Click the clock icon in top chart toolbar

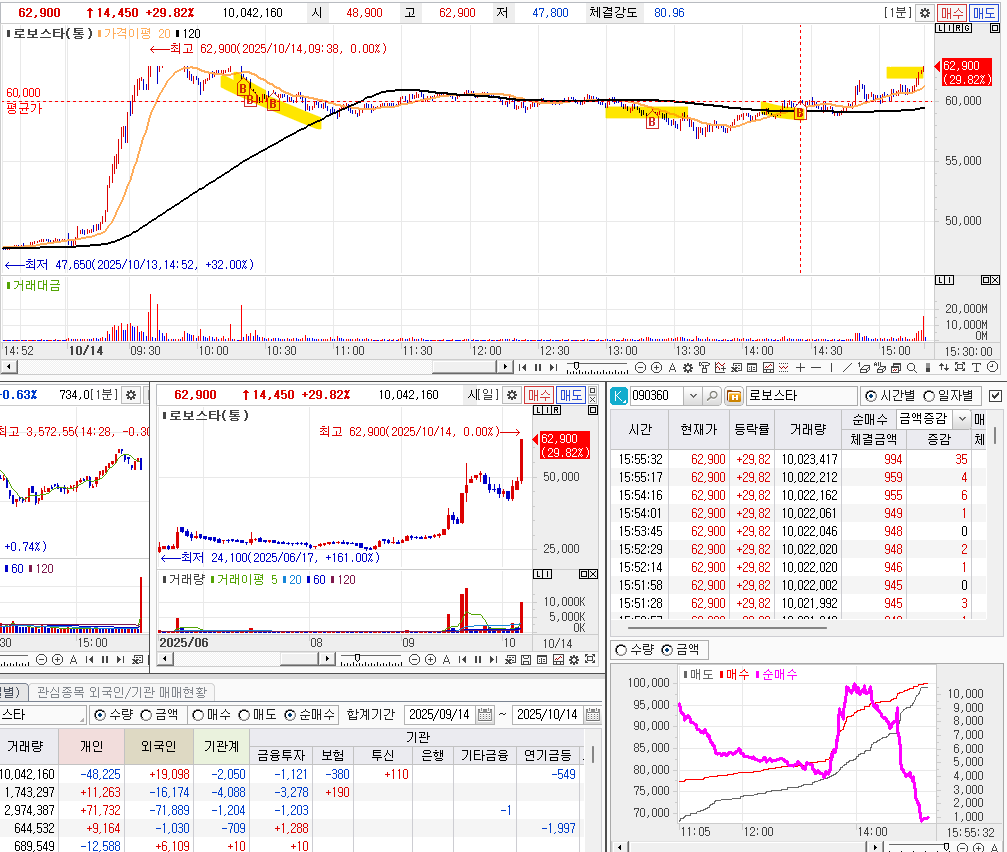pyautogui.click(x=993, y=367)
